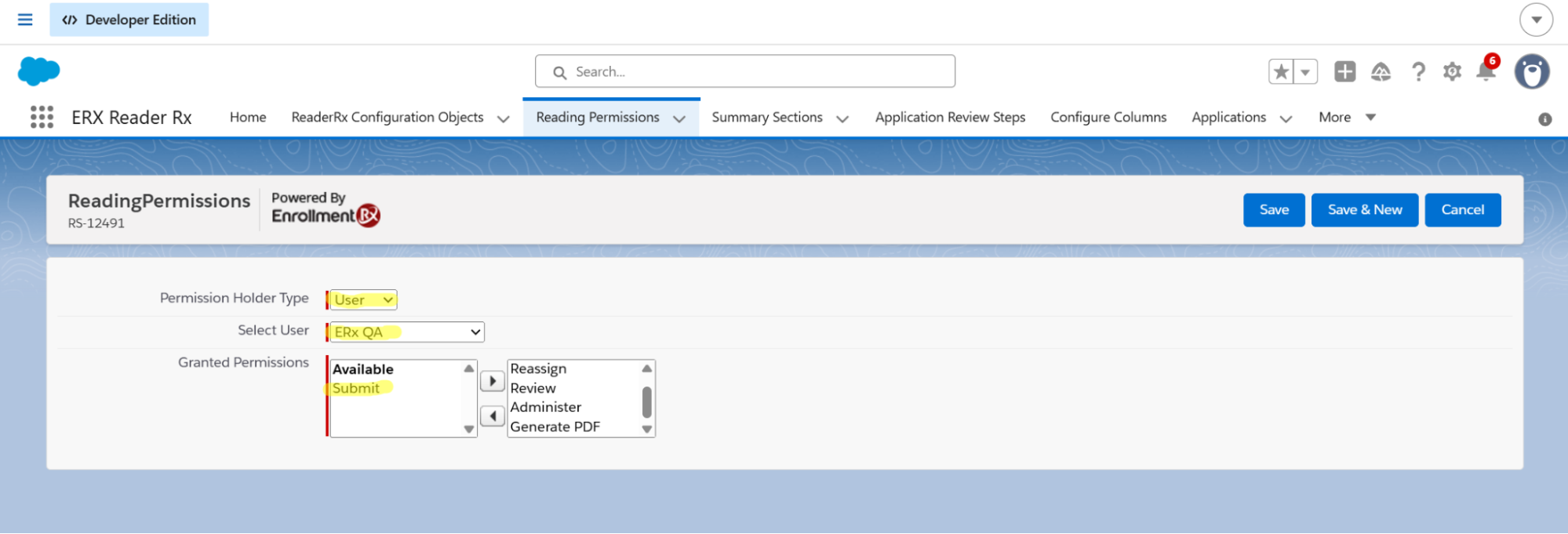Select the Reading Permissions tab
Screen dimensions: 1568x534
pos(598,117)
